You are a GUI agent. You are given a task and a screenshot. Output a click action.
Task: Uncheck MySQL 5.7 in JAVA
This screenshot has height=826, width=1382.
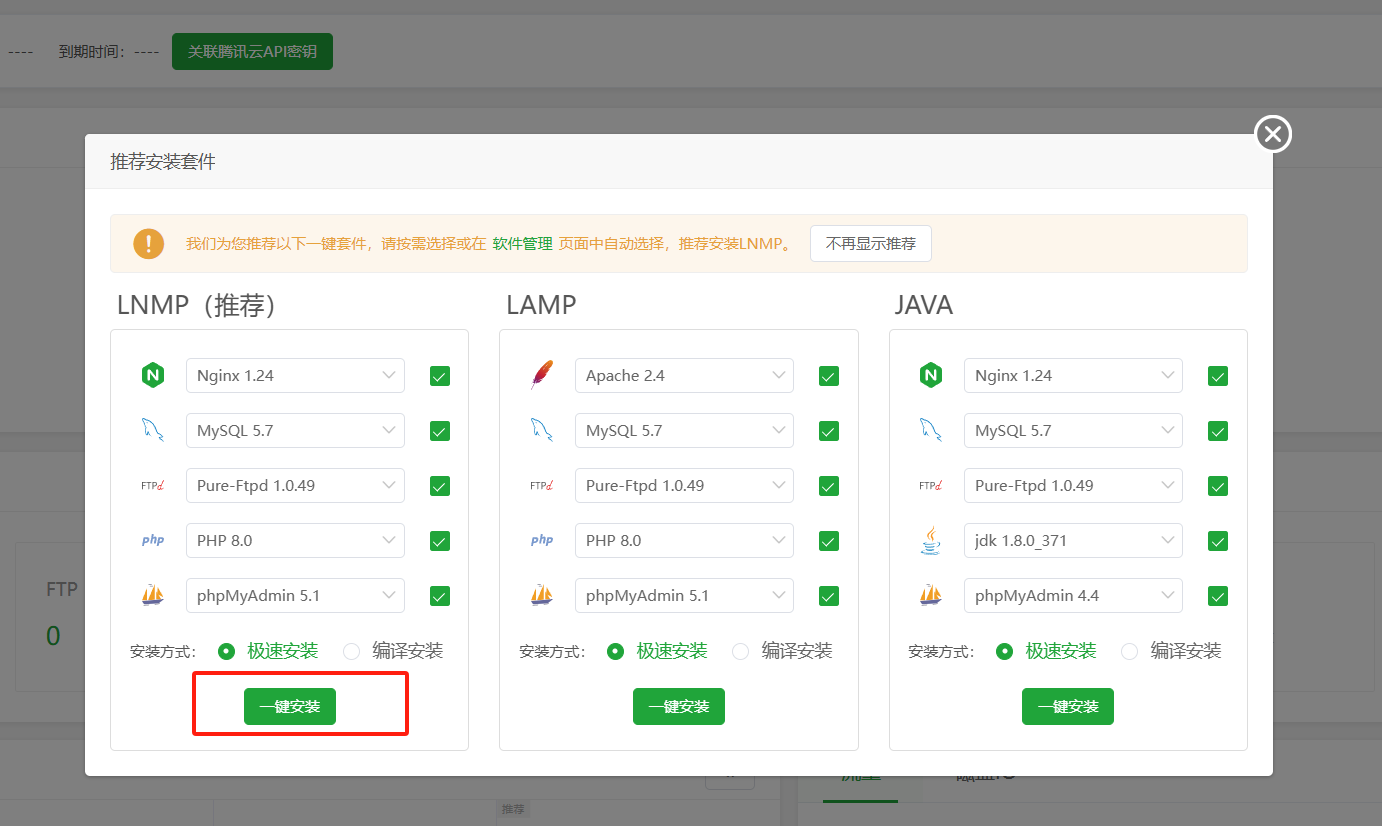[1218, 431]
